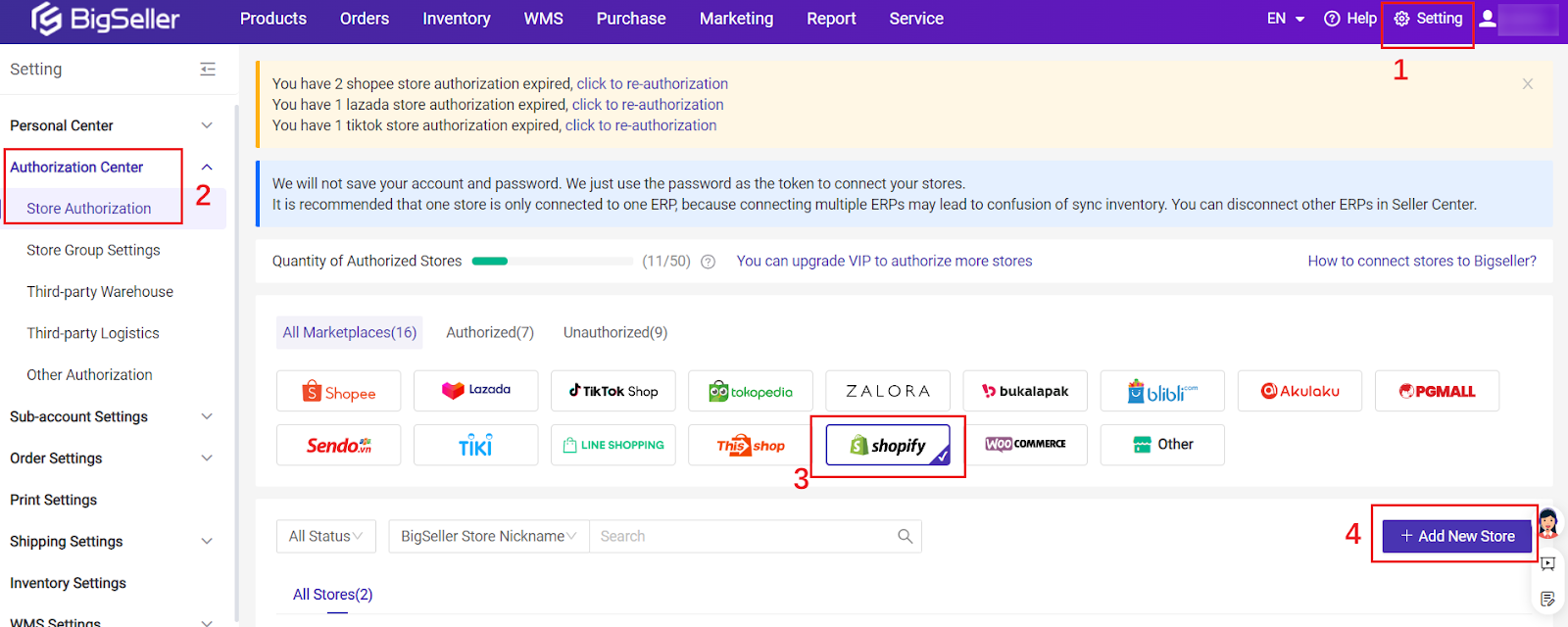Open the Purchase menu
Screen dimensions: 1568x627
(x=631, y=19)
